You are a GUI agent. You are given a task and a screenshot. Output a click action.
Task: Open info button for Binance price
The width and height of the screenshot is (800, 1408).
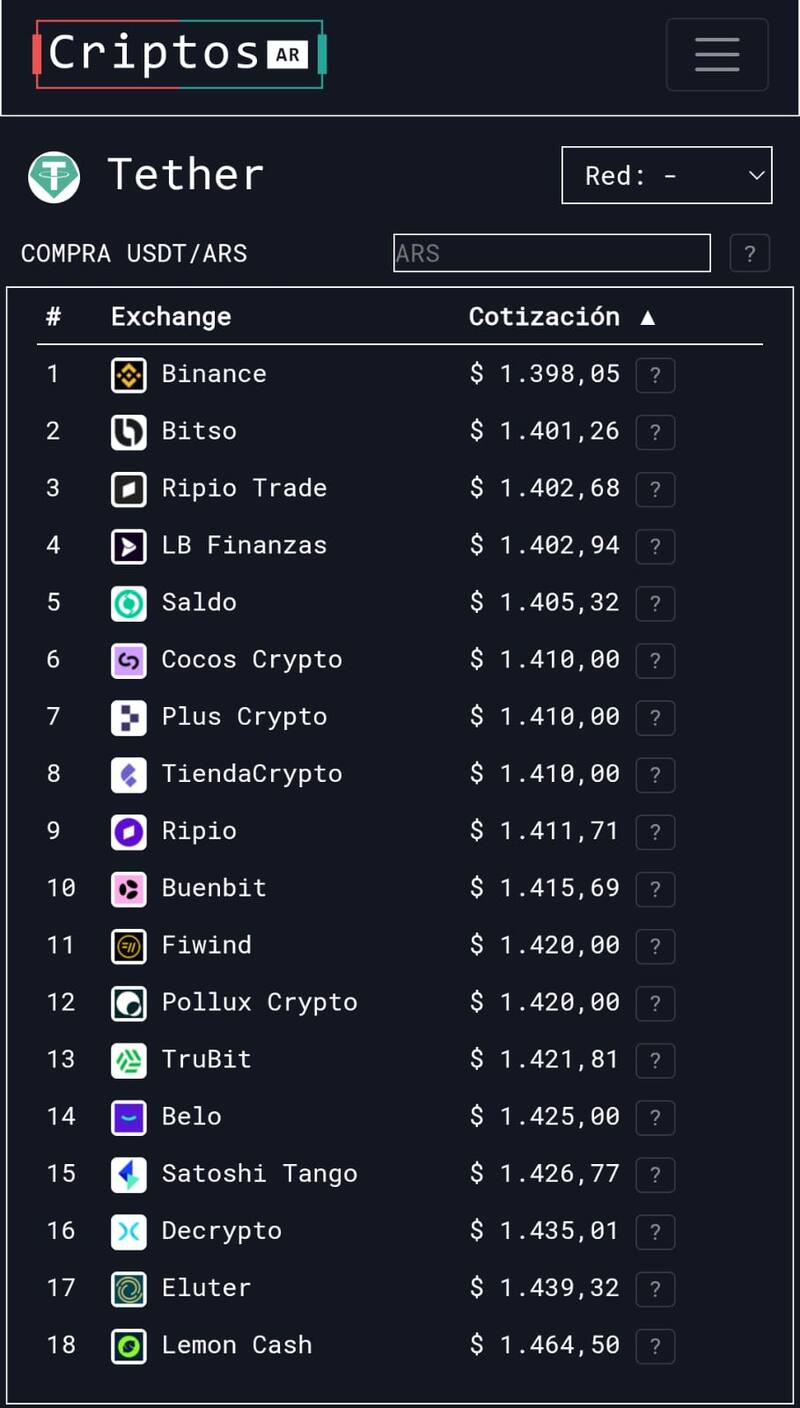click(x=655, y=376)
